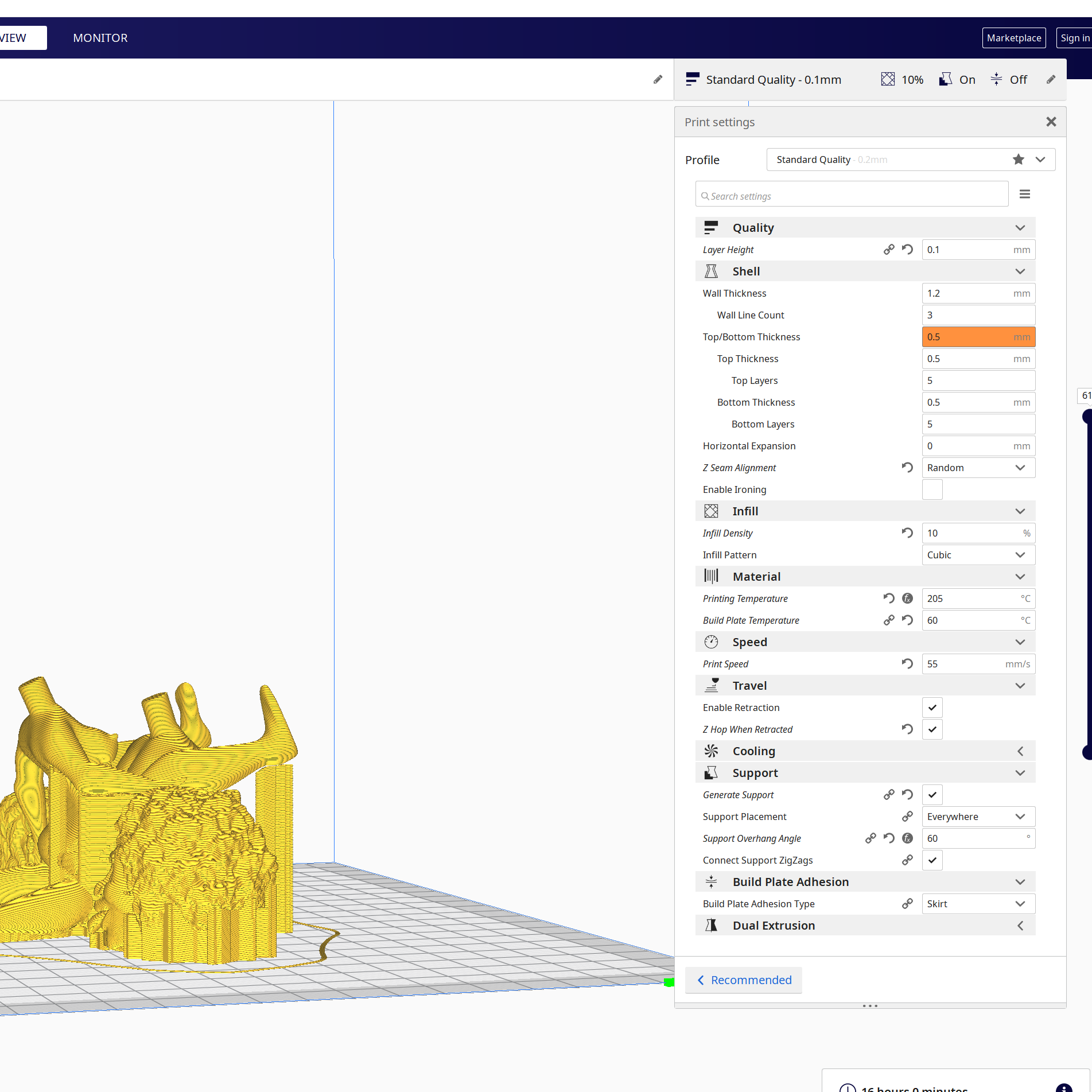The image size is (1092, 1092).
Task: Open the settings visibility hamburger menu
Action: pyautogui.click(x=1024, y=195)
